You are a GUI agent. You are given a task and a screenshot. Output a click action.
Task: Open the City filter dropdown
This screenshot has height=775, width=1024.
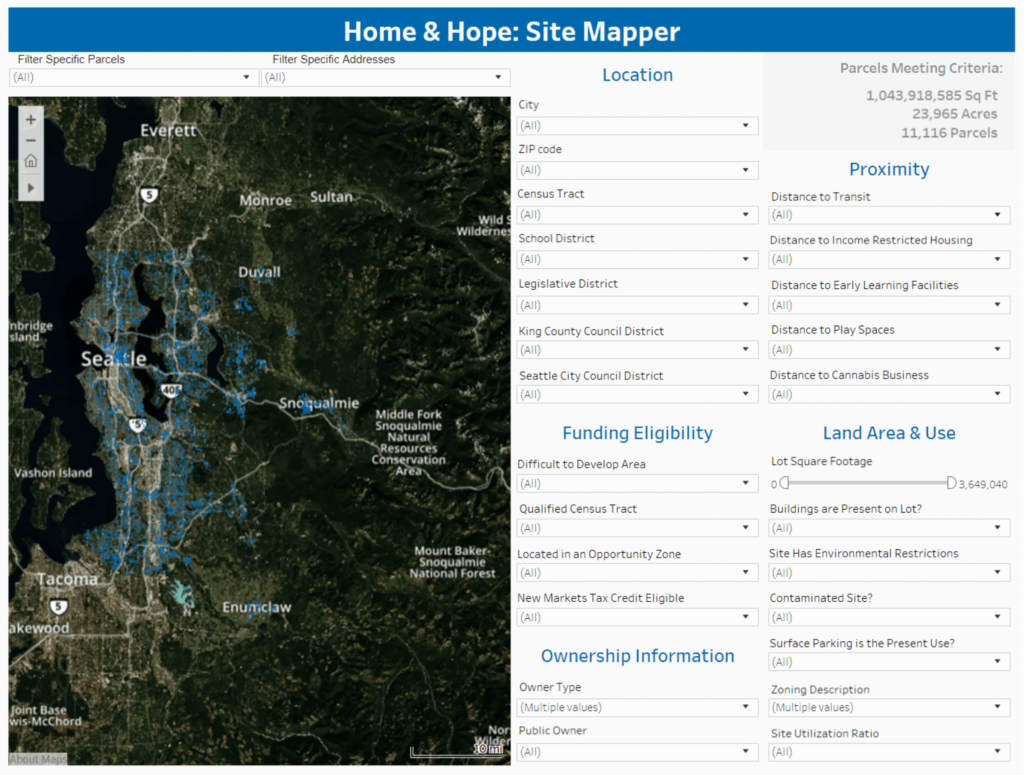(747, 125)
